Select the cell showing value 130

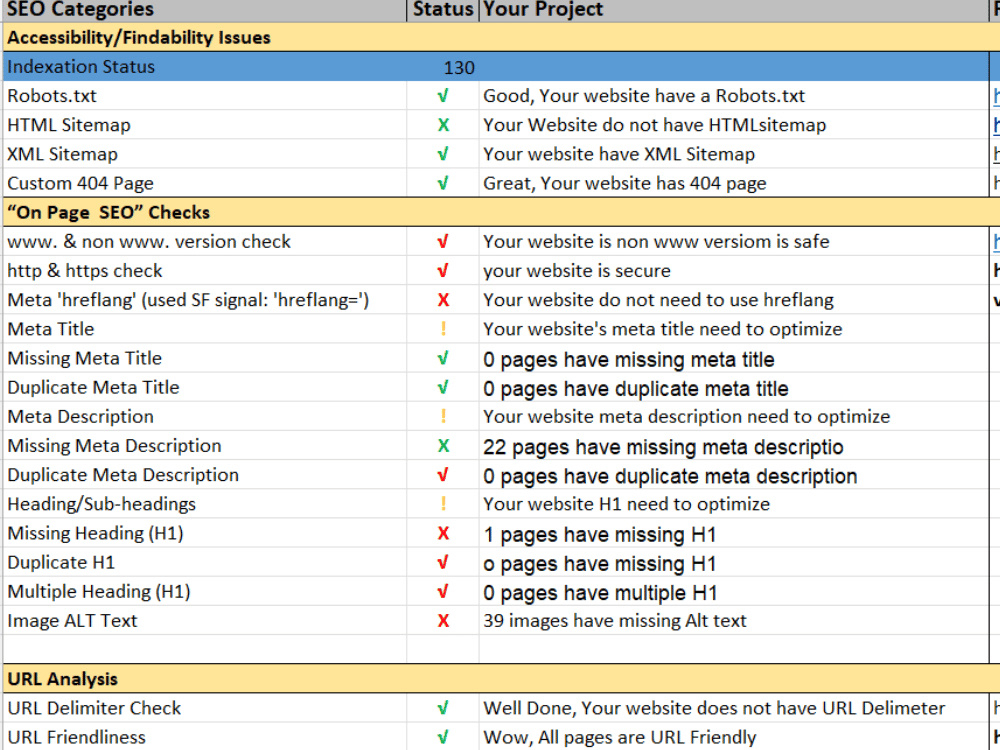click(443, 67)
